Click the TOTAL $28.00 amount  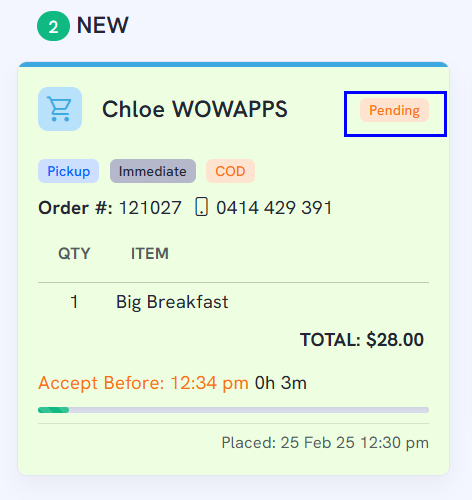pos(362,340)
